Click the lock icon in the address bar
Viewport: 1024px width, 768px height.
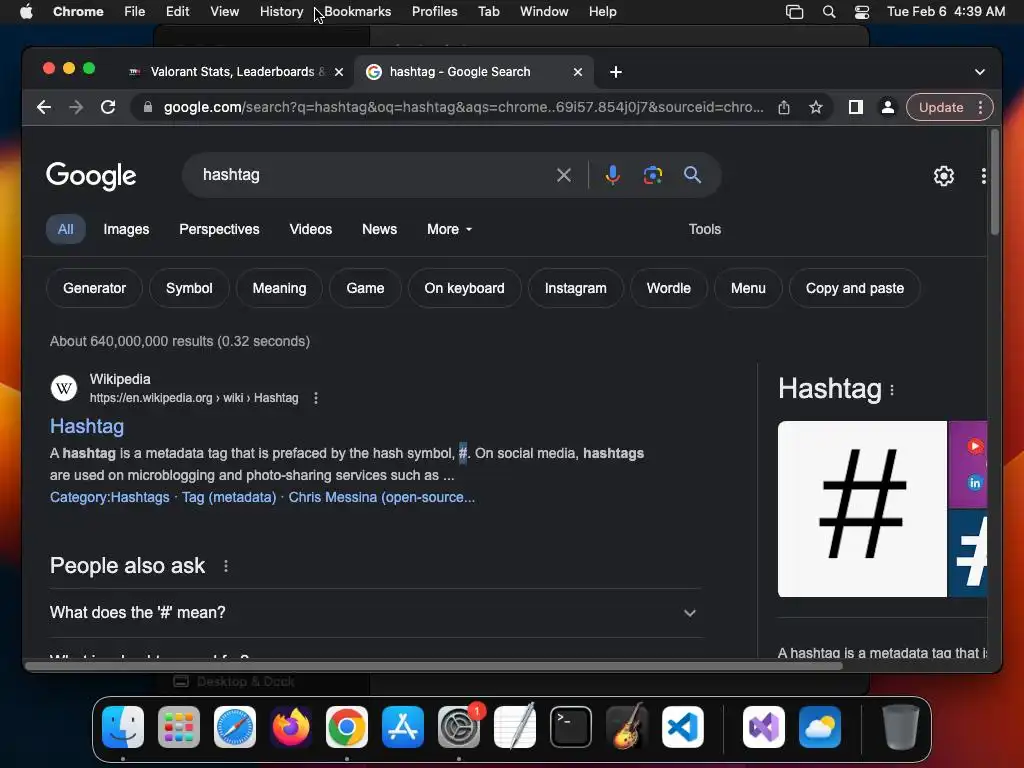pos(148,107)
